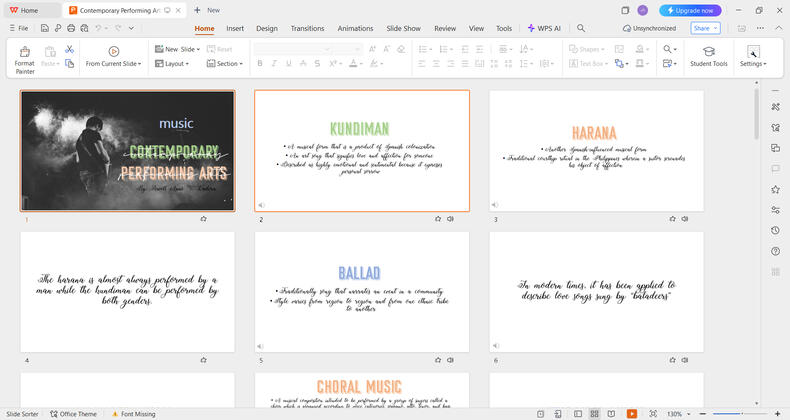Select the BALLAD slide thumbnail
This screenshot has width=790, height=420.
click(x=362, y=292)
